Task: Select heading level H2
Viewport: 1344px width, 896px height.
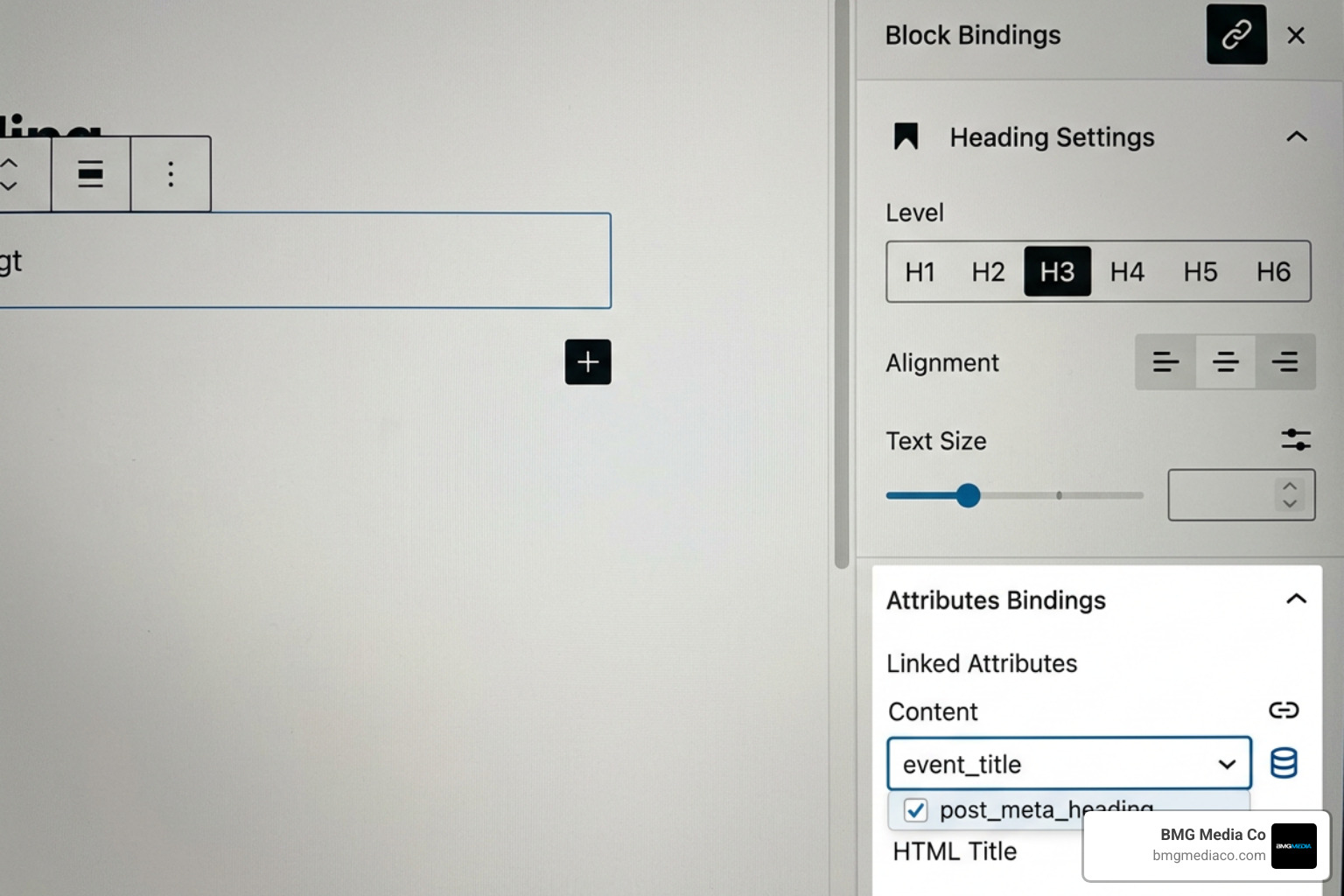Action: pos(988,272)
